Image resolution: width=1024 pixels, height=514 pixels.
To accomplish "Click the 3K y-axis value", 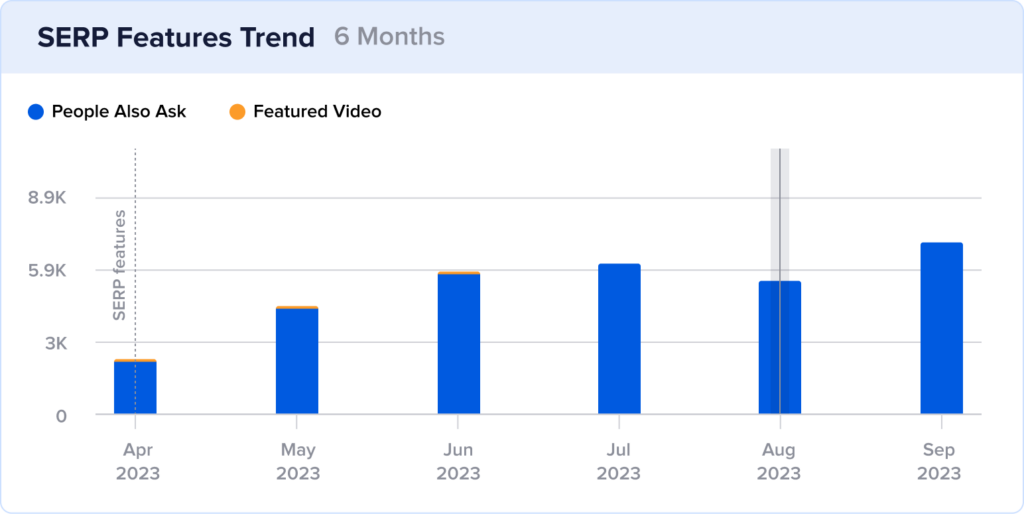I will pyautogui.click(x=56, y=343).
